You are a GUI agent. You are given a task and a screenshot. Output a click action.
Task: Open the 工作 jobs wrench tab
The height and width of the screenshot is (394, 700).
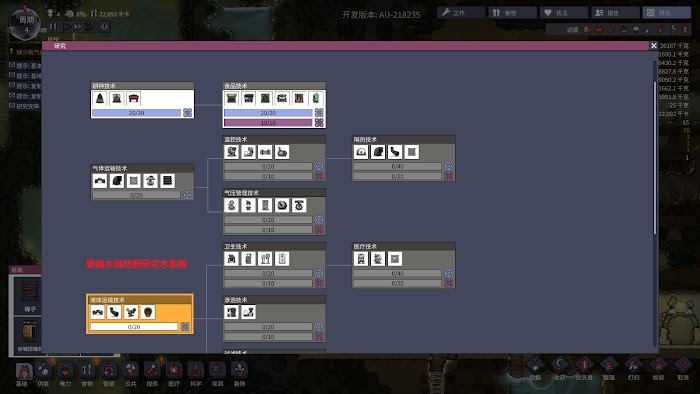tap(461, 12)
